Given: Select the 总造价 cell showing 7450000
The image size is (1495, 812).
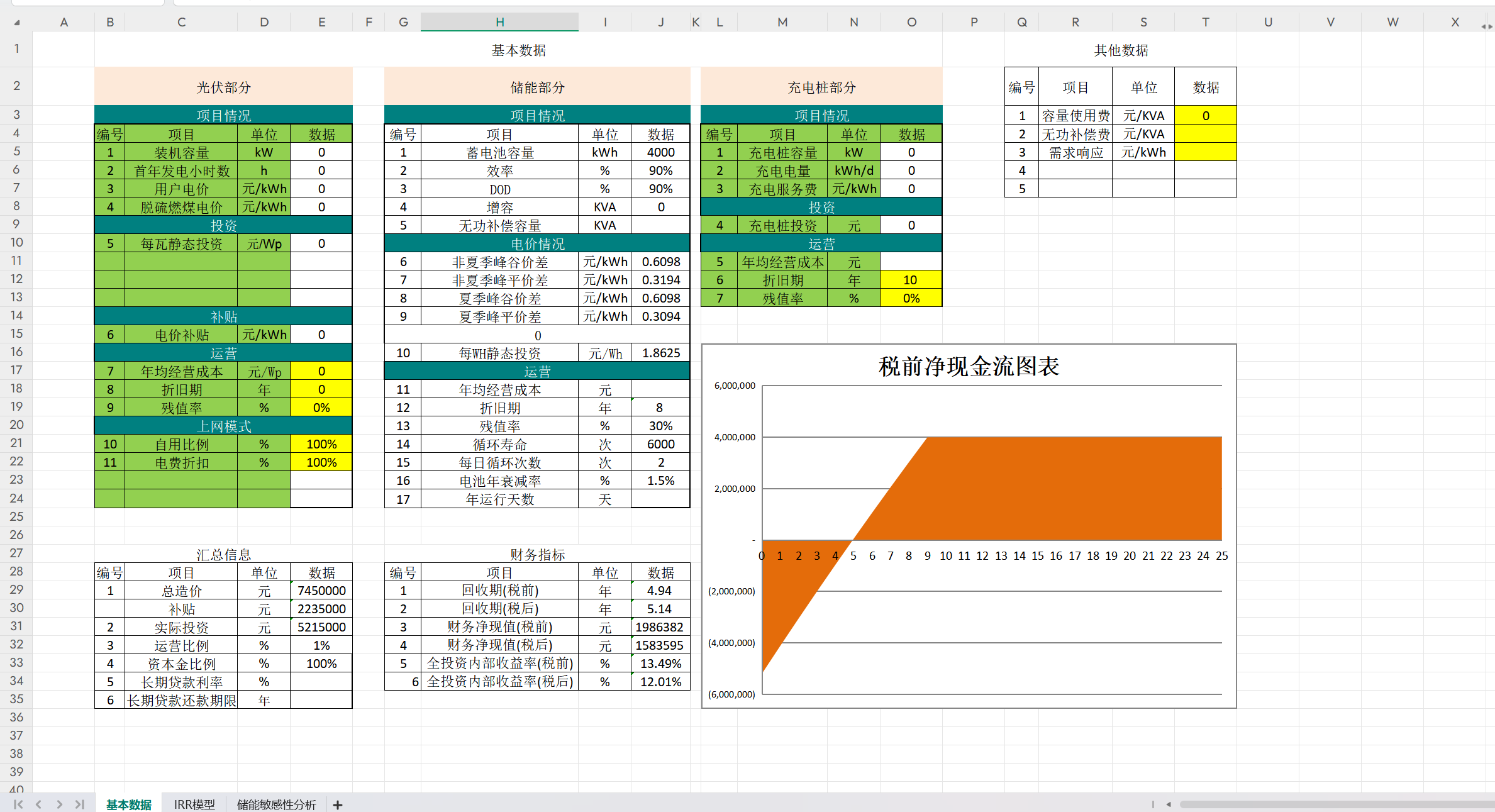Looking at the screenshot, I should (x=321, y=591).
